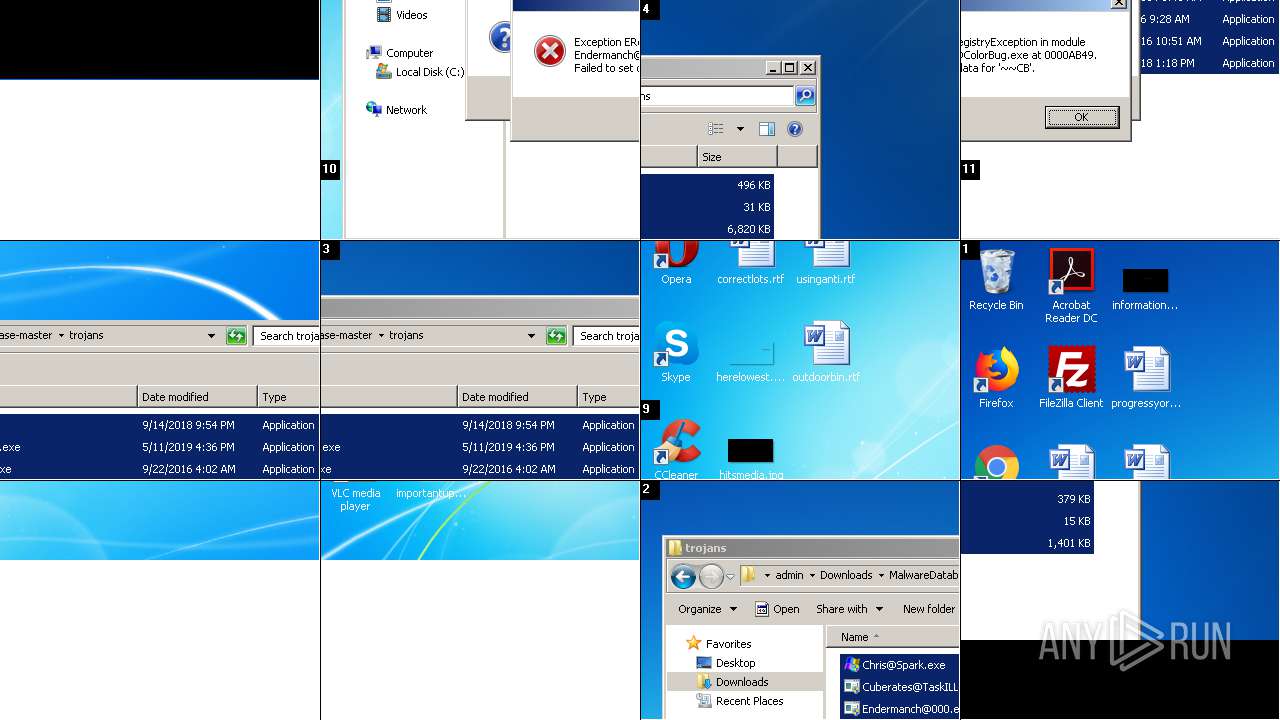
Task: Expand arrow between admin and Downloads breadcrumb
Action: pyautogui.click(x=811, y=575)
